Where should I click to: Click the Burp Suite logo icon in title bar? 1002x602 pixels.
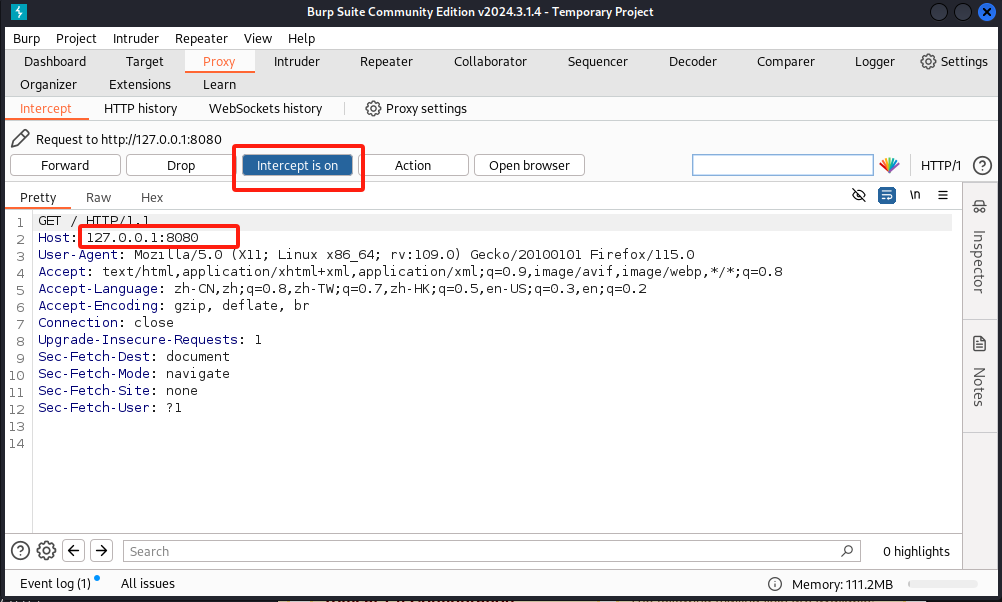tap(19, 12)
